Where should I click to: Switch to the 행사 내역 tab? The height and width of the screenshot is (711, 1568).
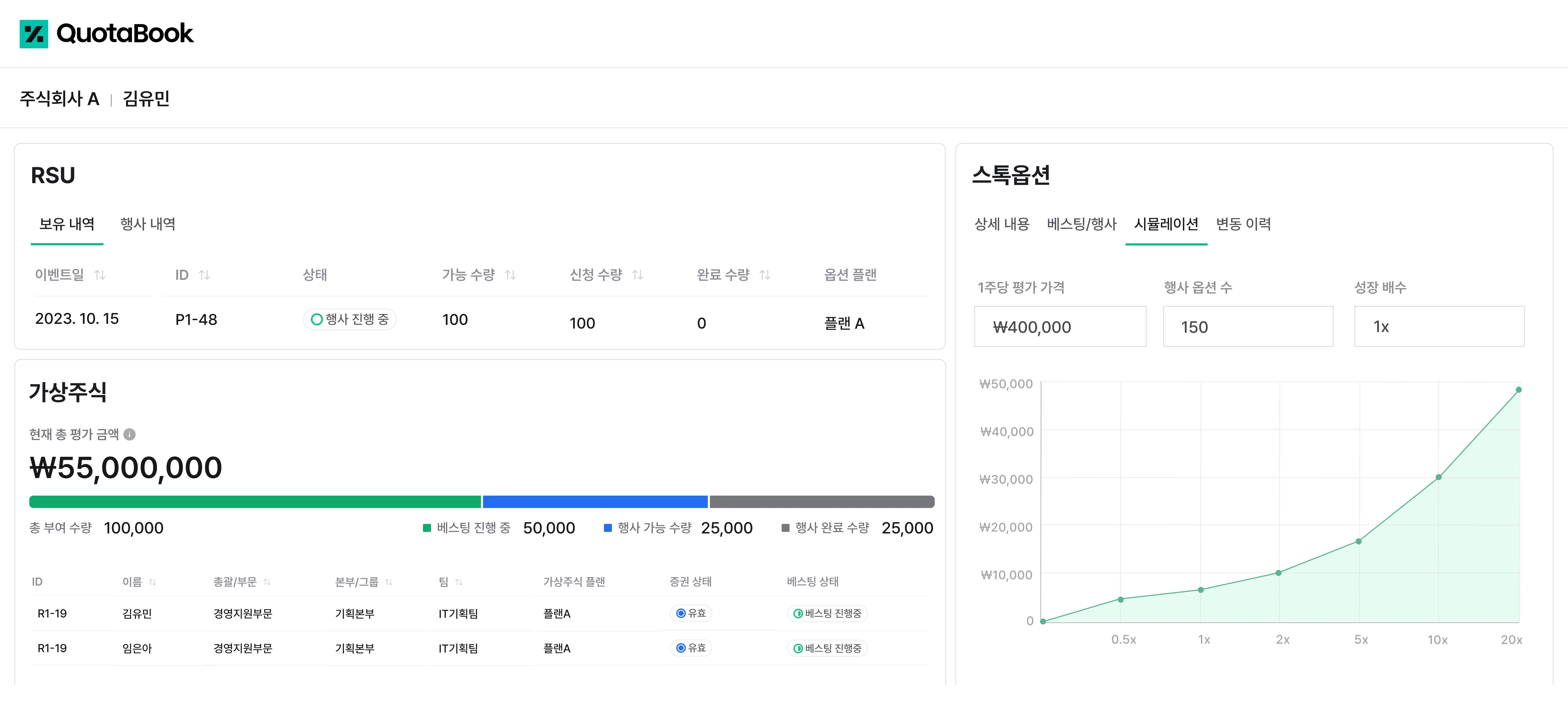tap(148, 224)
